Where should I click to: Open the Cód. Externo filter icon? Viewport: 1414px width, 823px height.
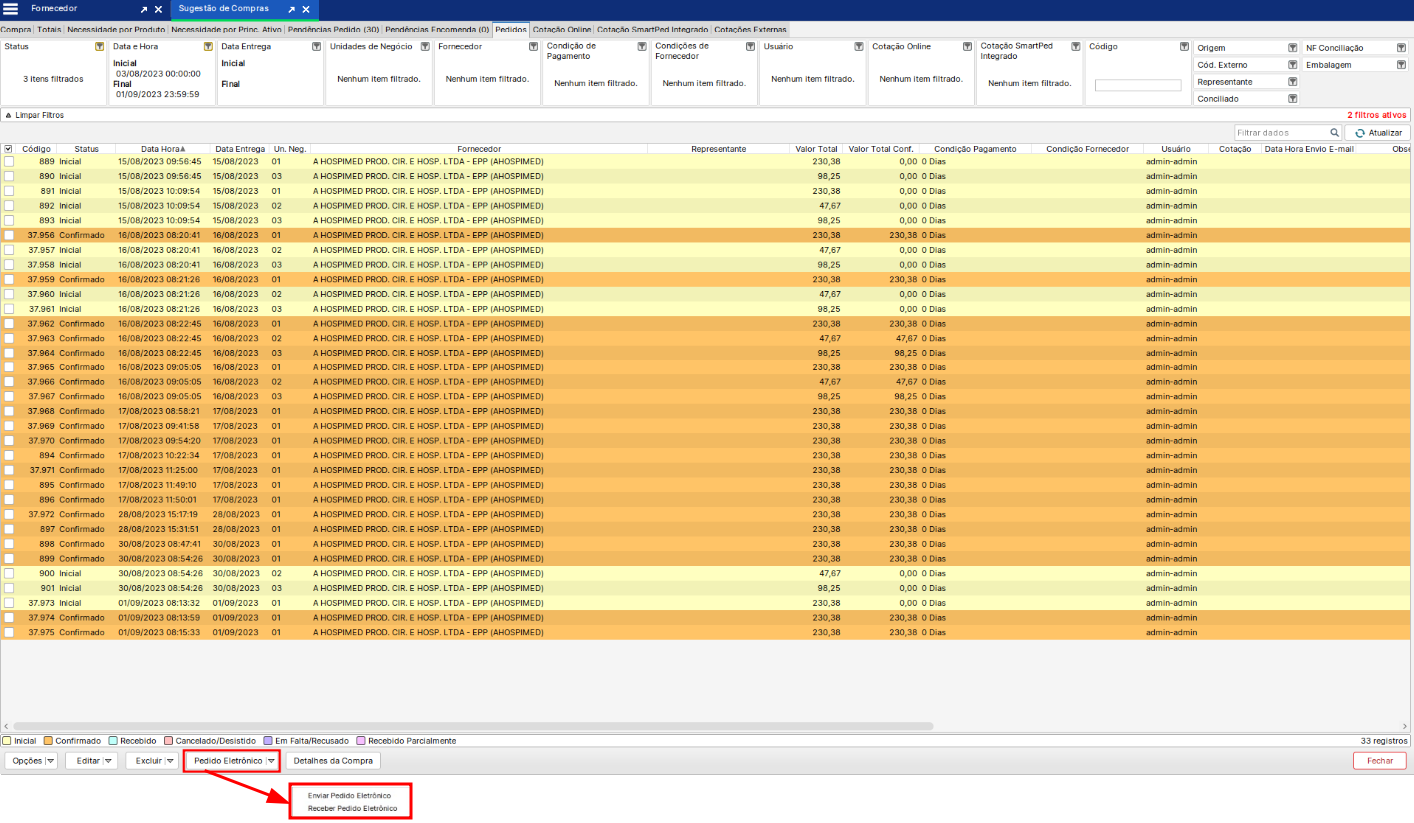1292,65
